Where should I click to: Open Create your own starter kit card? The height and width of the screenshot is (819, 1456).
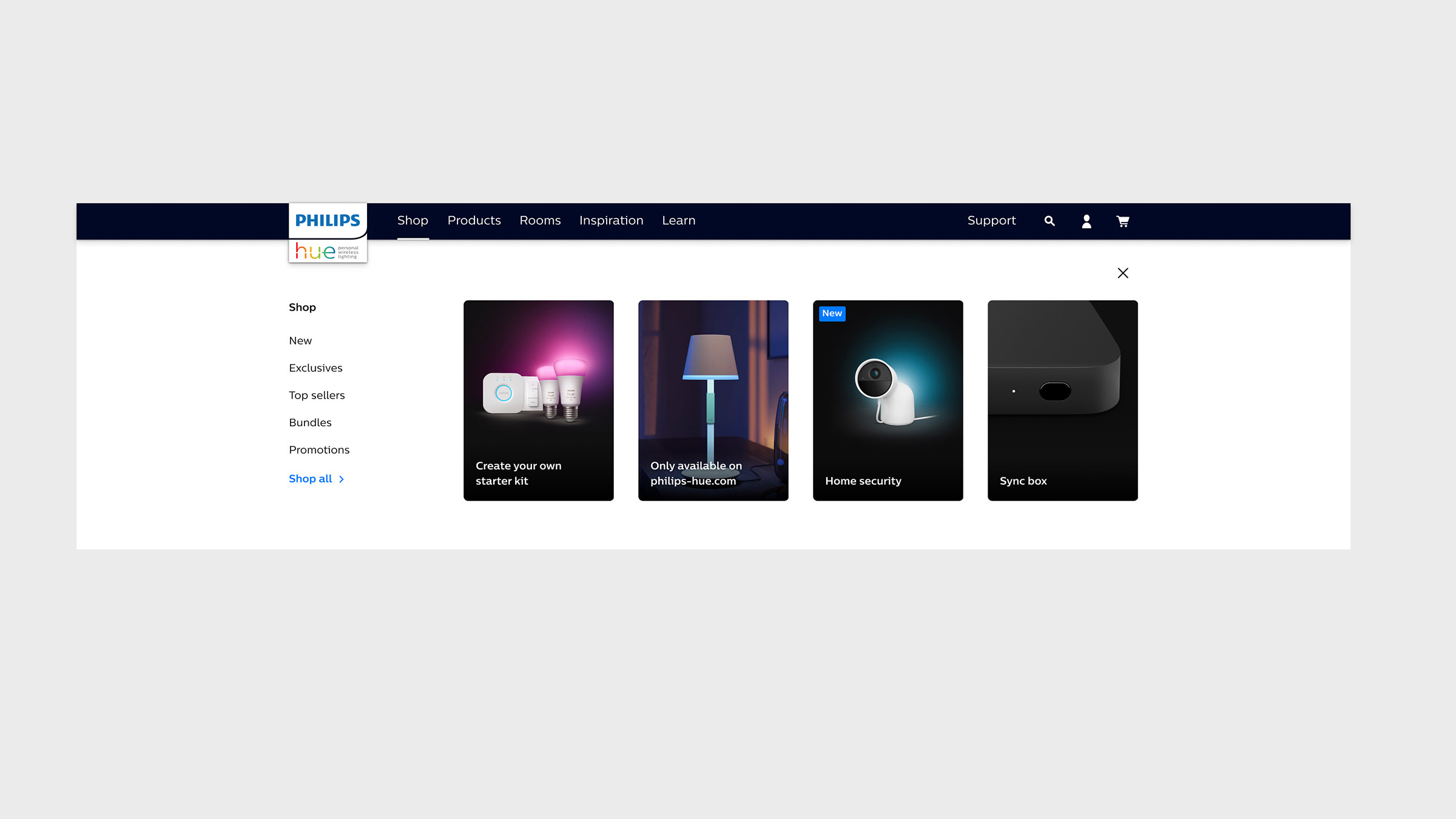pos(538,400)
